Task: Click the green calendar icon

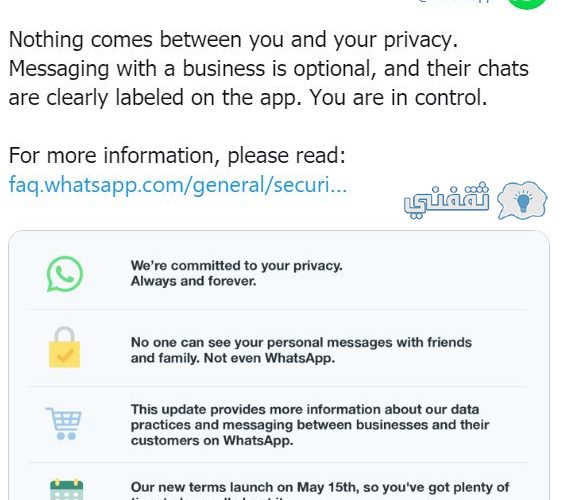Action: tap(67, 489)
